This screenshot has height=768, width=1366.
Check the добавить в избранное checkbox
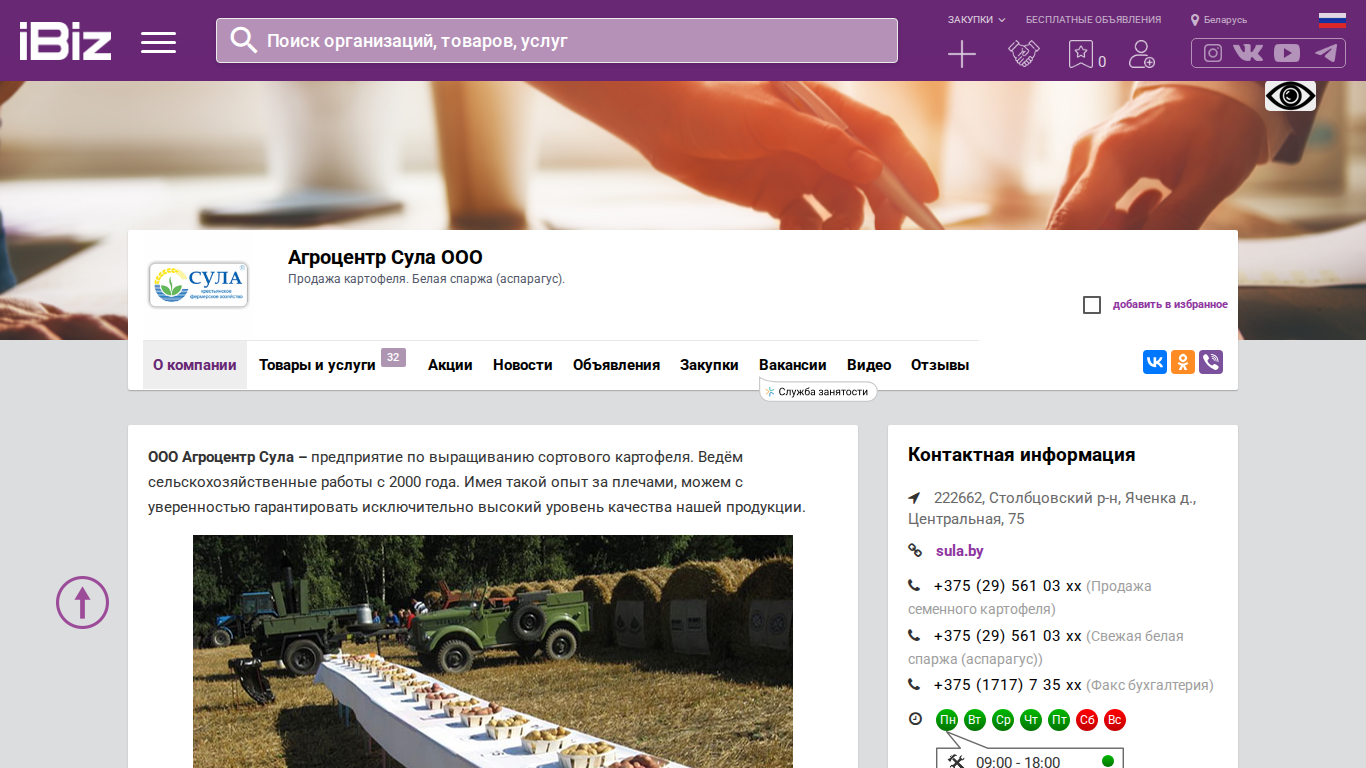point(1092,305)
